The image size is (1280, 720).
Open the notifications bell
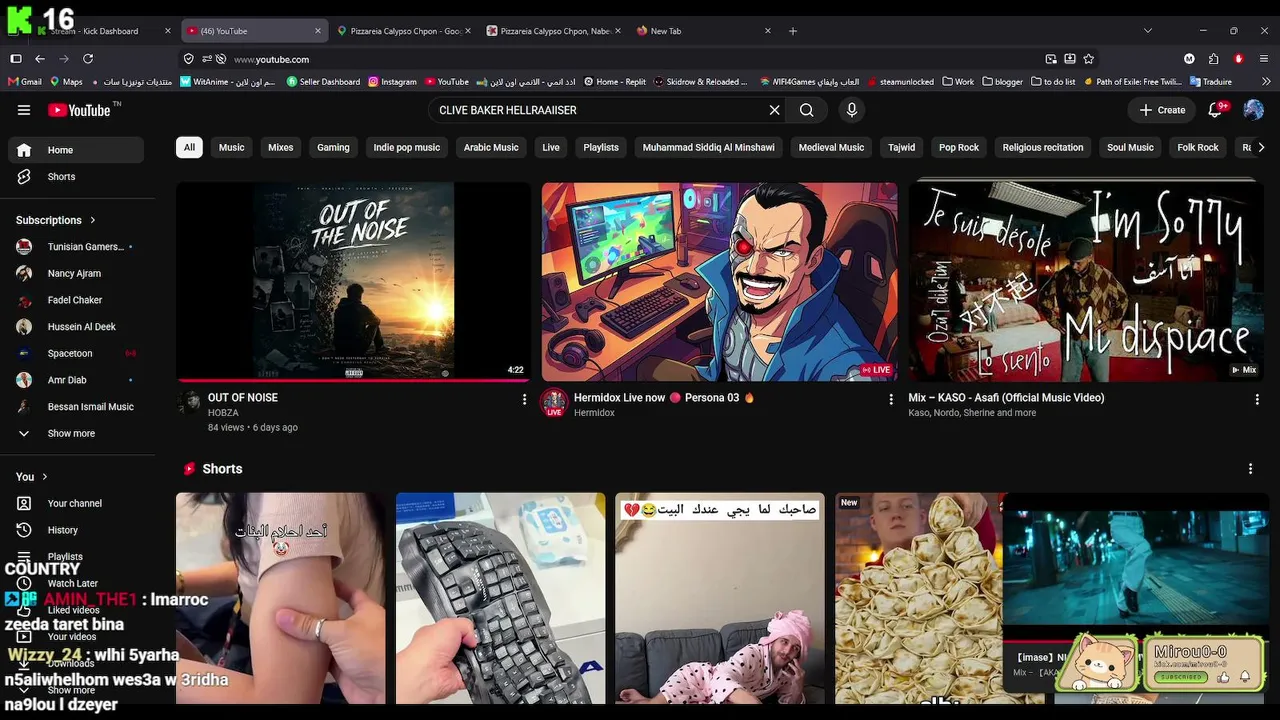tap(1216, 110)
